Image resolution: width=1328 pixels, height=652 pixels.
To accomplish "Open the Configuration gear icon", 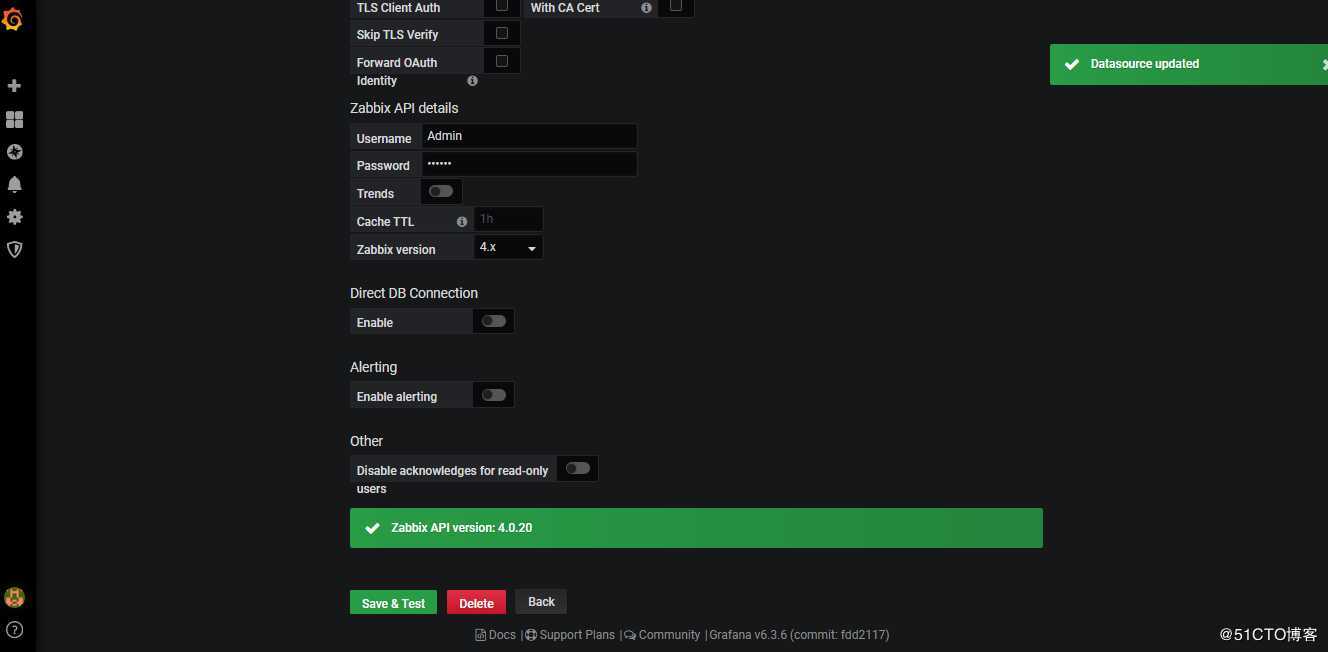I will (14, 217).
